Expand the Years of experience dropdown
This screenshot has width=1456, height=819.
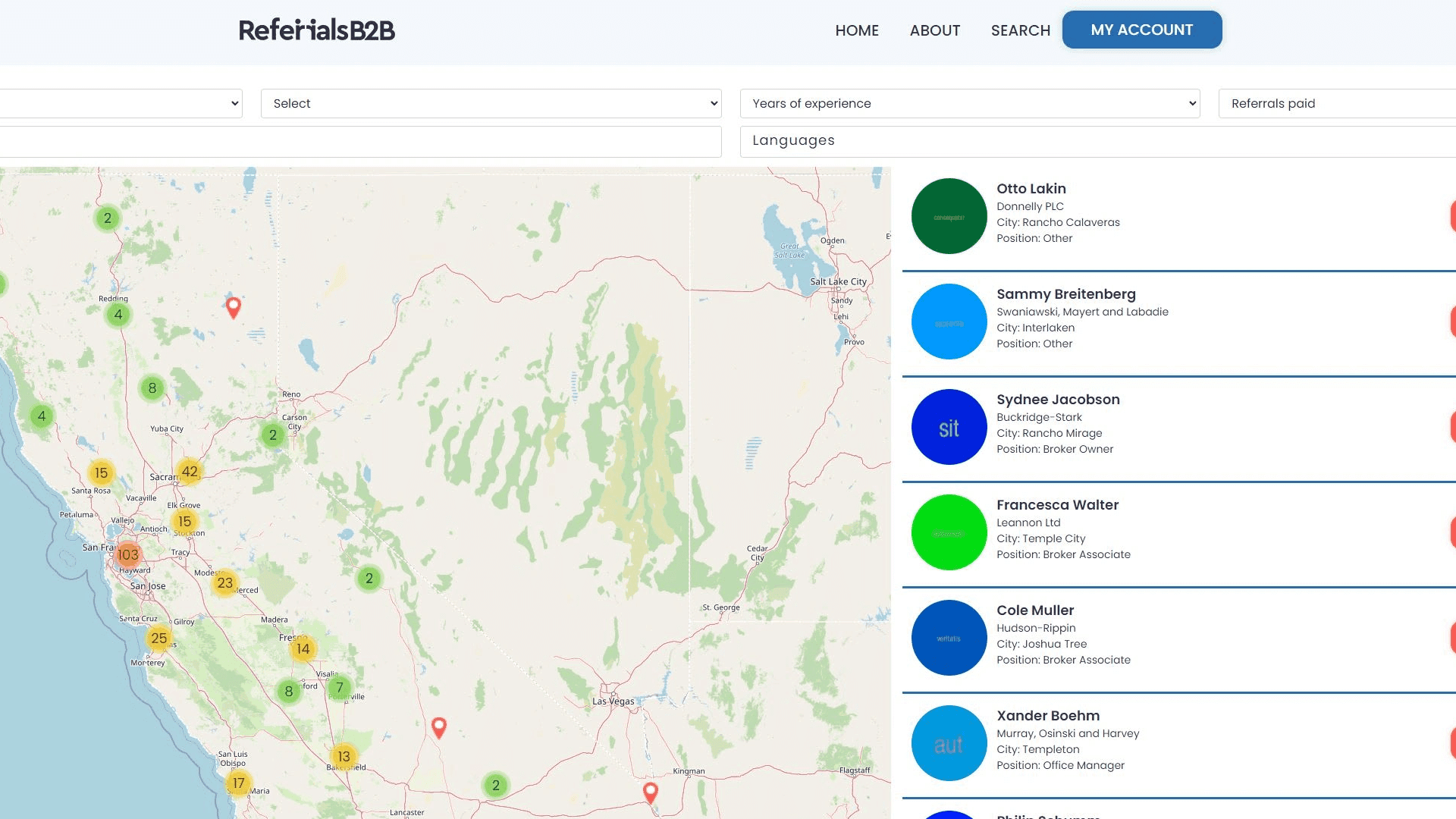(969, 103)
